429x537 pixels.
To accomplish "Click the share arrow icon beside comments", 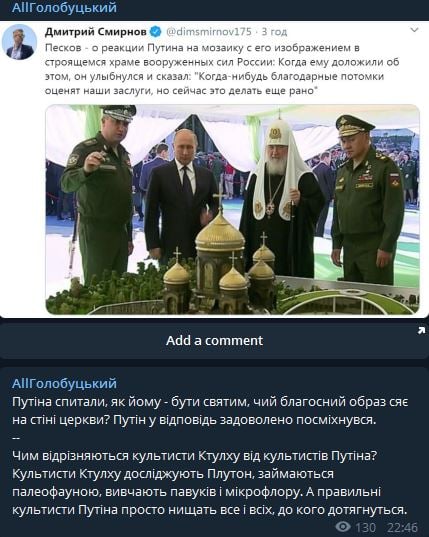I will (421, 330).
